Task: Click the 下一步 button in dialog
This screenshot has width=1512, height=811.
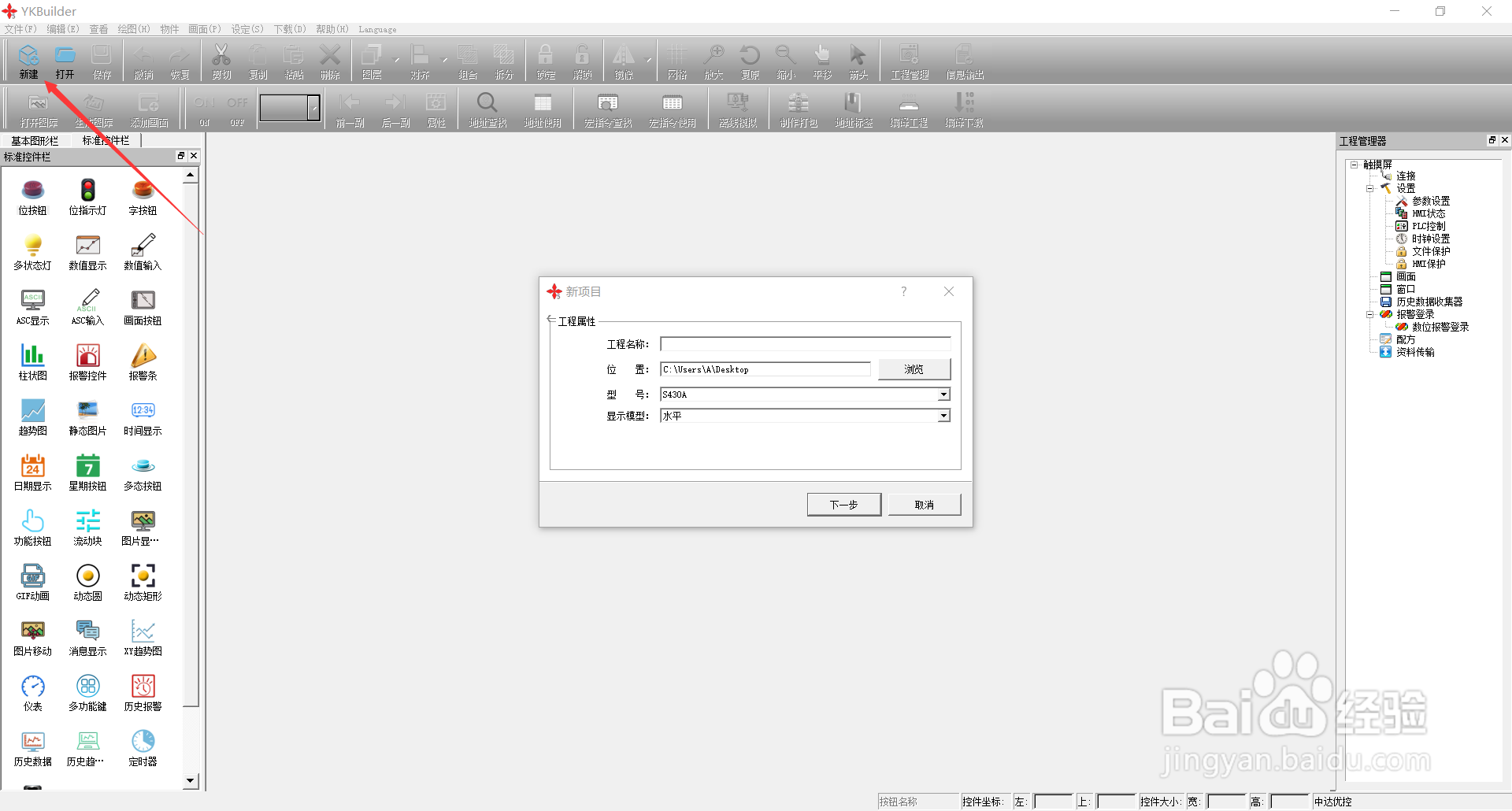Action: [x=844, y=505]
